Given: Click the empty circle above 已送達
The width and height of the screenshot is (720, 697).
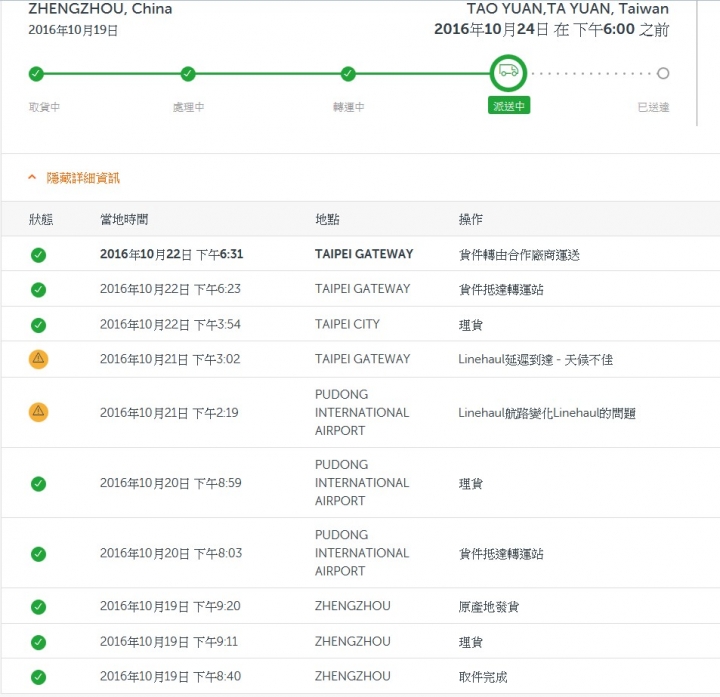Looking at the screenshot, I should [x=663, y=73].
